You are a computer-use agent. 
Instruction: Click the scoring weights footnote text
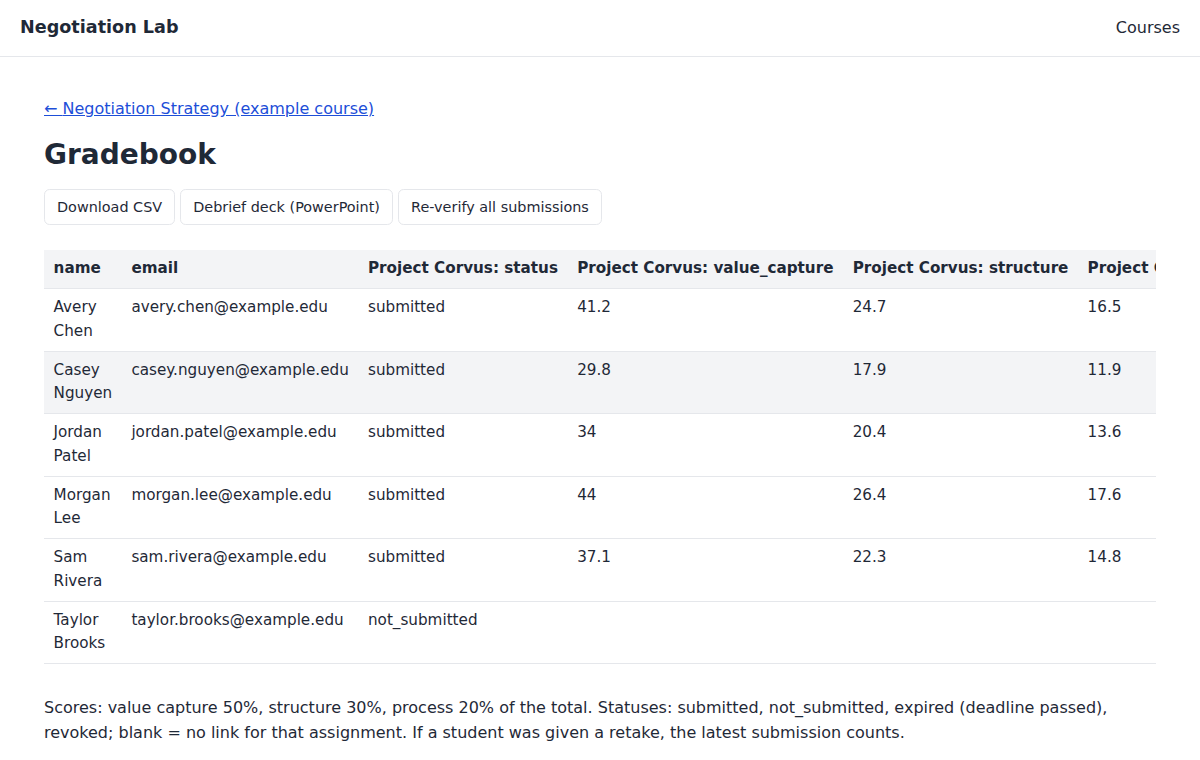pos(575,720)
